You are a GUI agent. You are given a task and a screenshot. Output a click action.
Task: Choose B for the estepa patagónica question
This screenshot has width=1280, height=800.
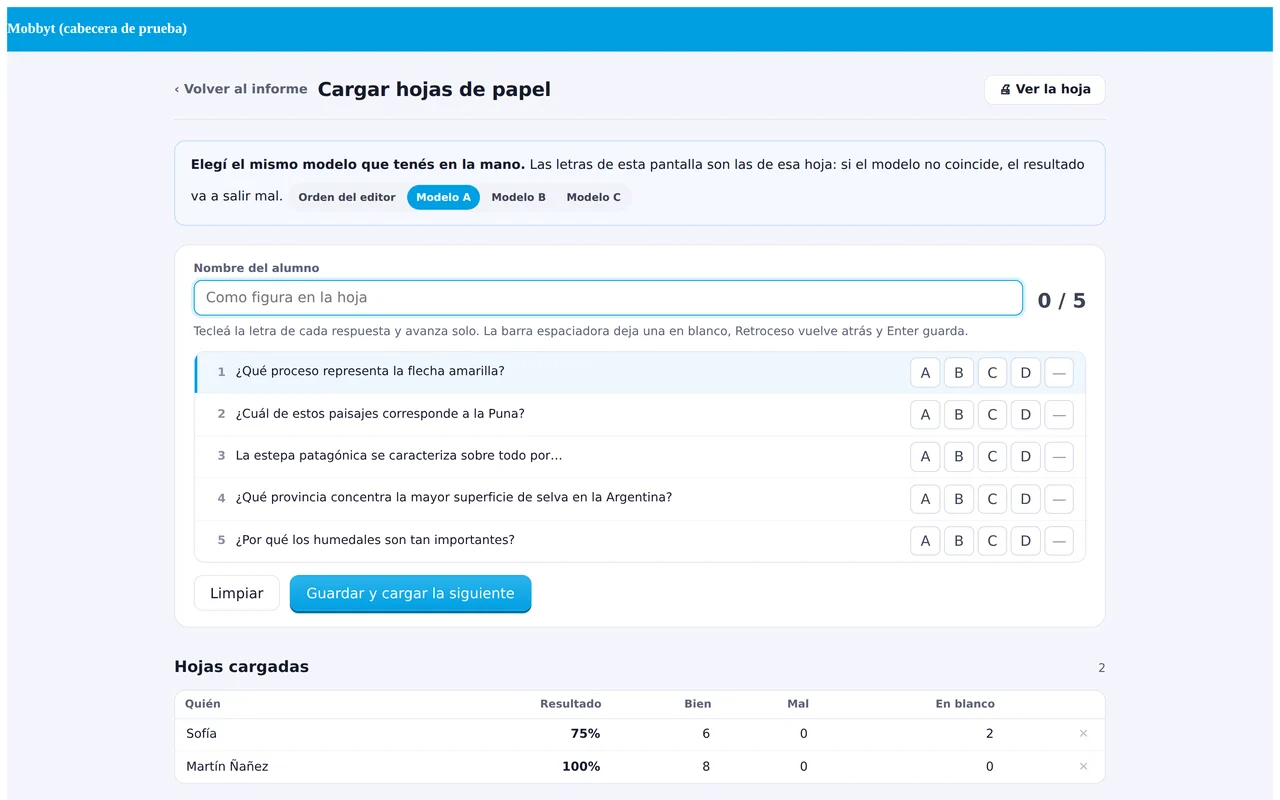(958, 457)
